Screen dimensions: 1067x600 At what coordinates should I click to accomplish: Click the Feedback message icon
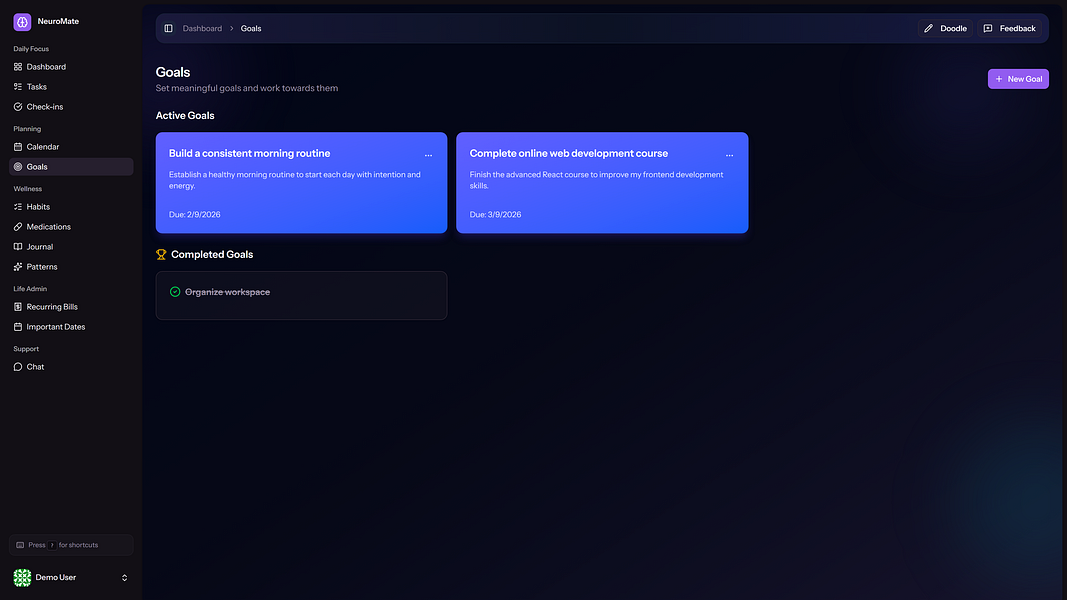(x=988, y=29)
